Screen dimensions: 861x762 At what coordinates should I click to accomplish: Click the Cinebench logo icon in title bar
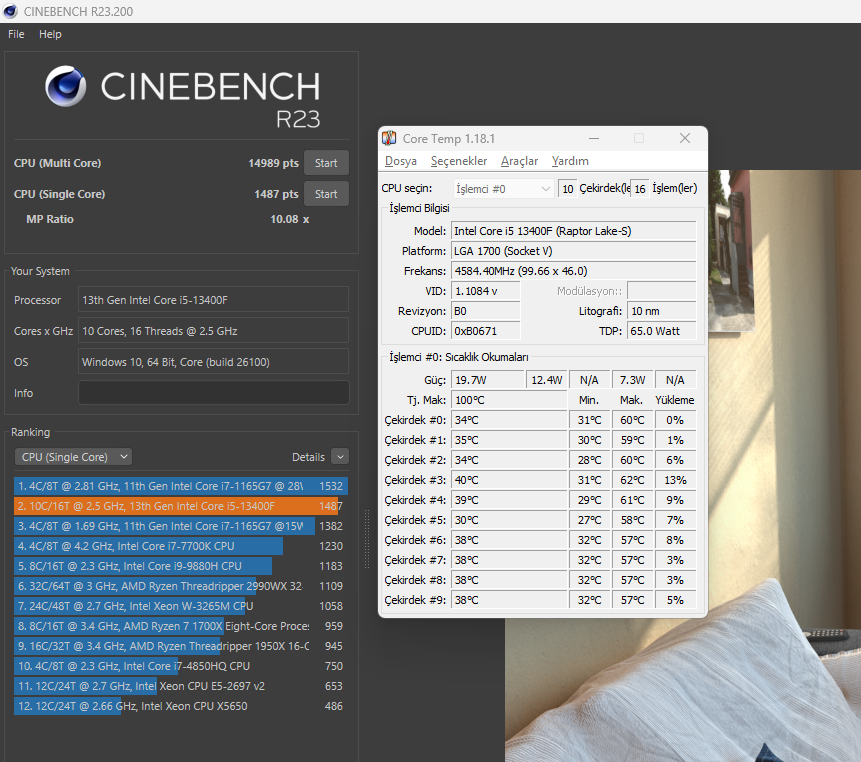pyautogui.click(x=10, y=11)
